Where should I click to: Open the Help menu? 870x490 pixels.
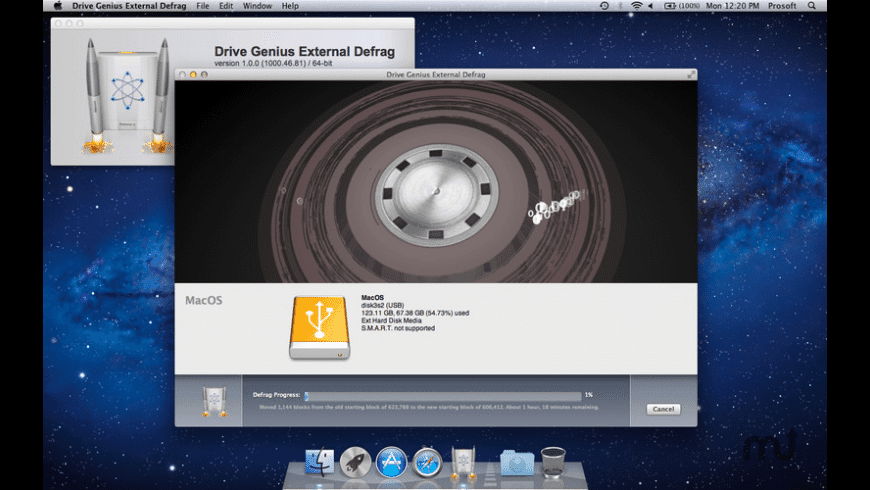click(290, 6)
